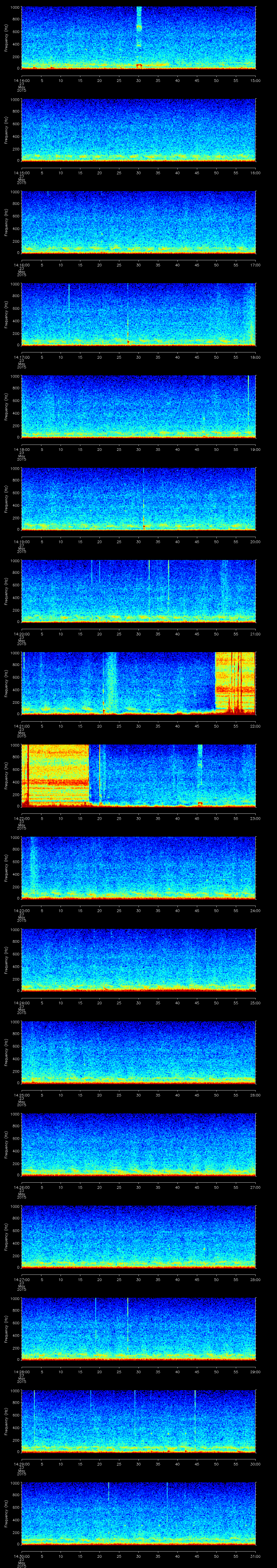This screenshot has height=1568, width=277.
Task: Click the 14:23:00 start time label
Action: [x=21, y=910]
